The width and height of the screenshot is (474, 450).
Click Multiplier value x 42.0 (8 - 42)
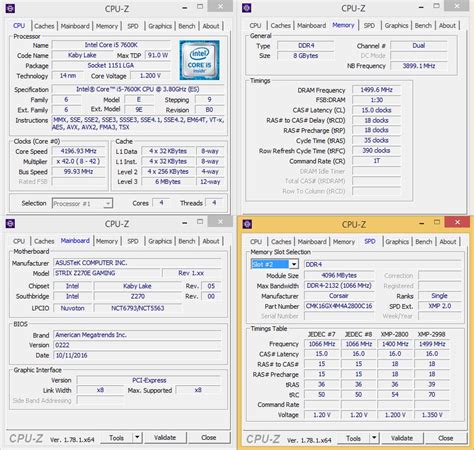[78, 162]
